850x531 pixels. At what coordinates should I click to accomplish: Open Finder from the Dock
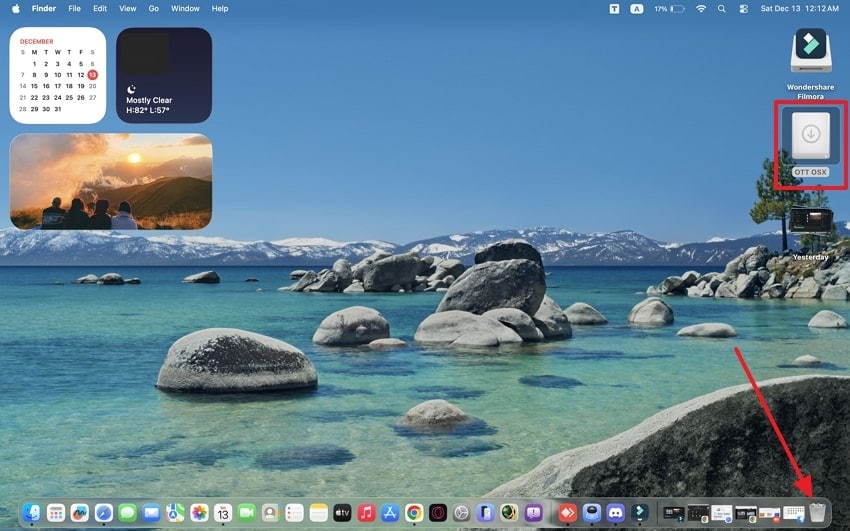click(32, 513)
